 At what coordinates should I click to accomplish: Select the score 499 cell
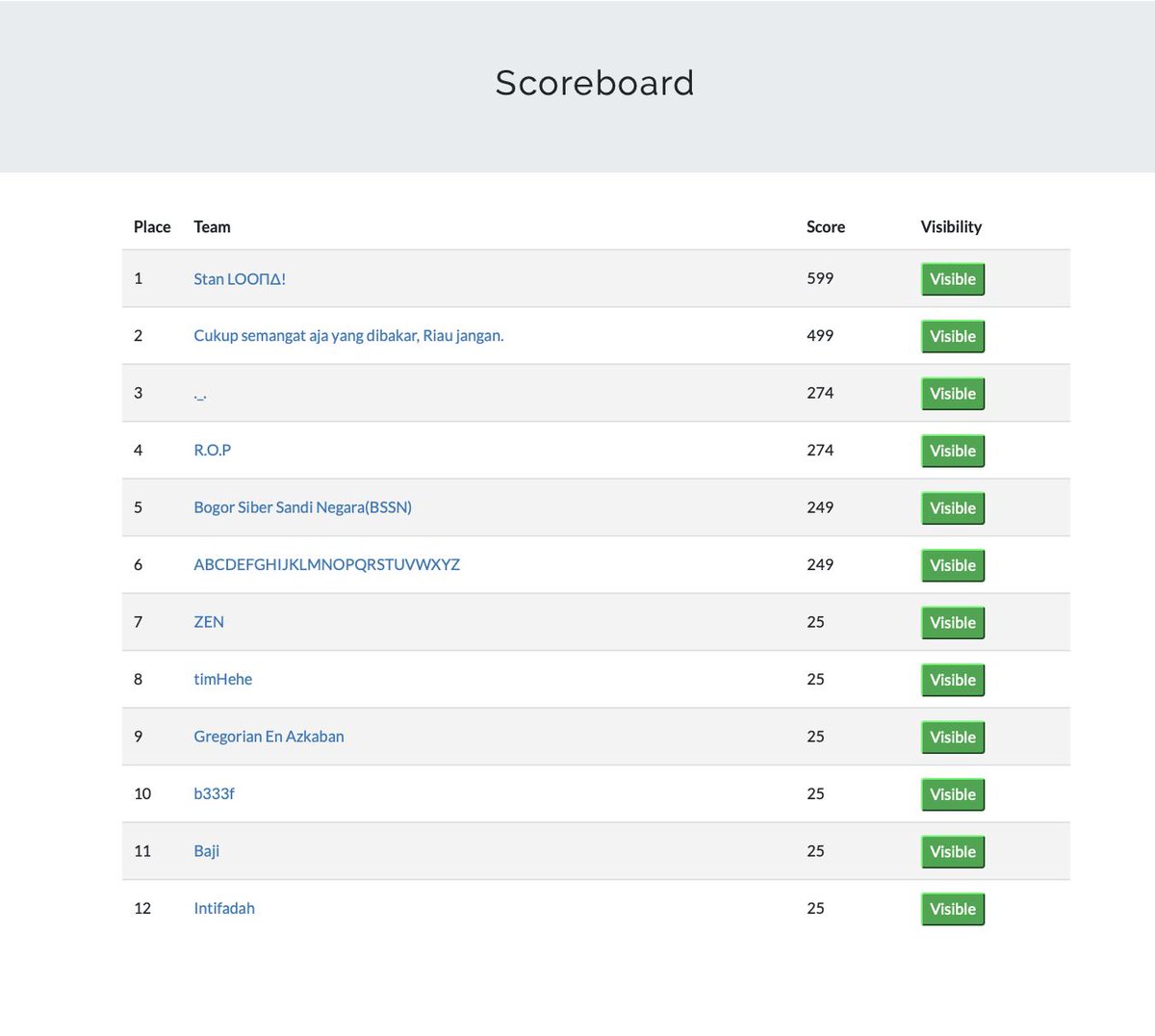click(820, 336)
